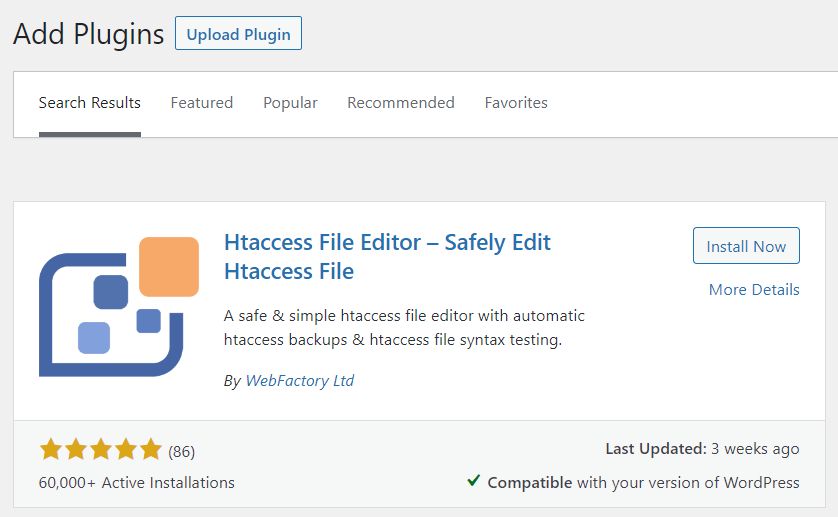Click the (86) ratings count
This screenshot has height=517, width=838.
coord(182,452)
